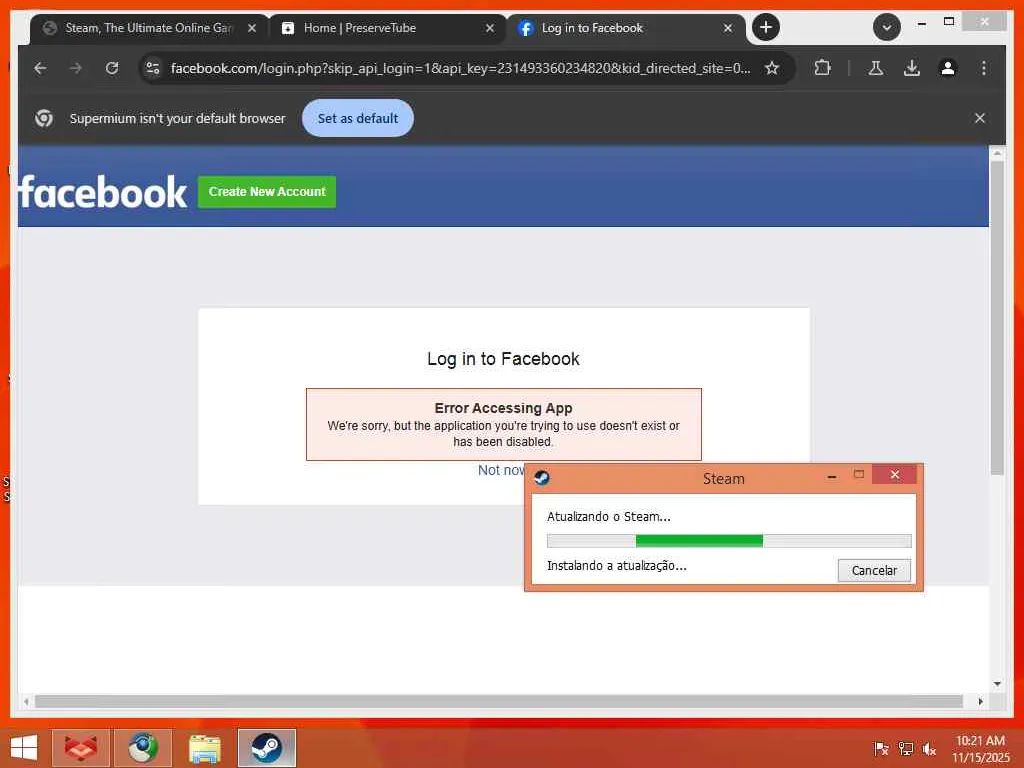
Task: Open the Chrome Labs flask icon
Action: coord(876,68)
